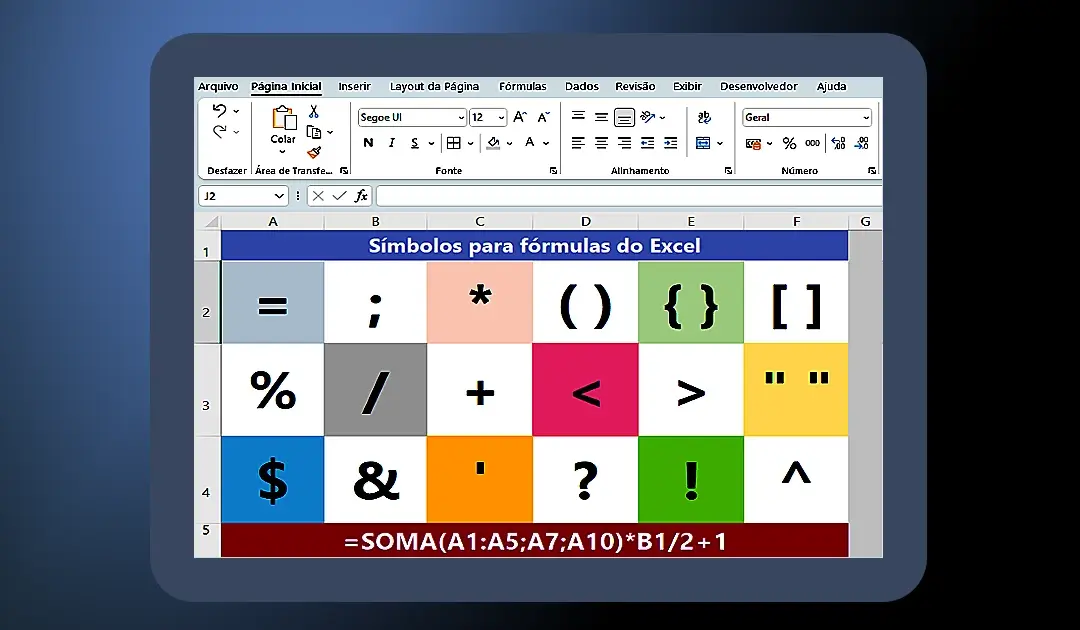Toggle Wrap Text in Alinhamento group
Viewport: 1080px width, 630px height.
tap(704, 117)
